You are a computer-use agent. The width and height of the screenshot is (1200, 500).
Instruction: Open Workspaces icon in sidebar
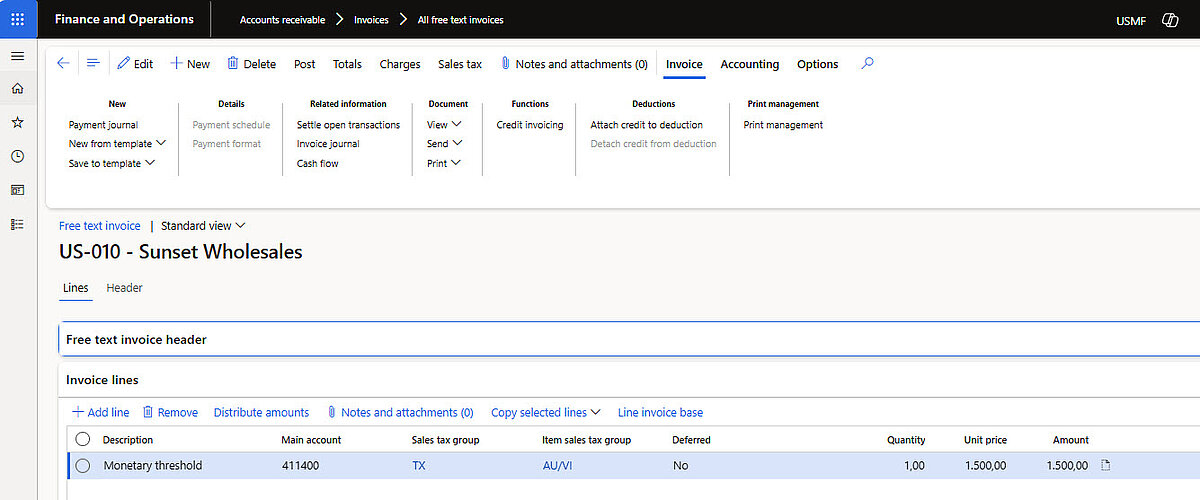click(x=17, y=190)
